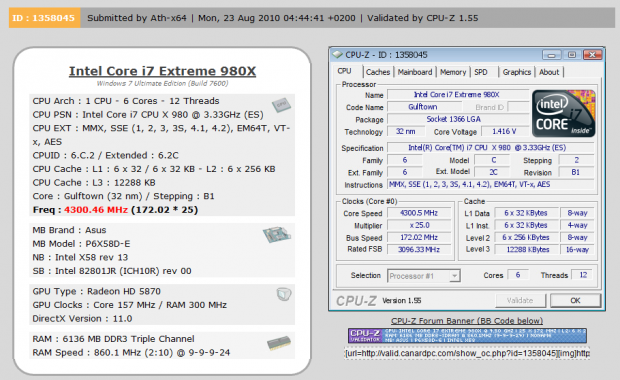
Task: Click the Multiplier value x 25.0
Action: click(x=419, y=225)
